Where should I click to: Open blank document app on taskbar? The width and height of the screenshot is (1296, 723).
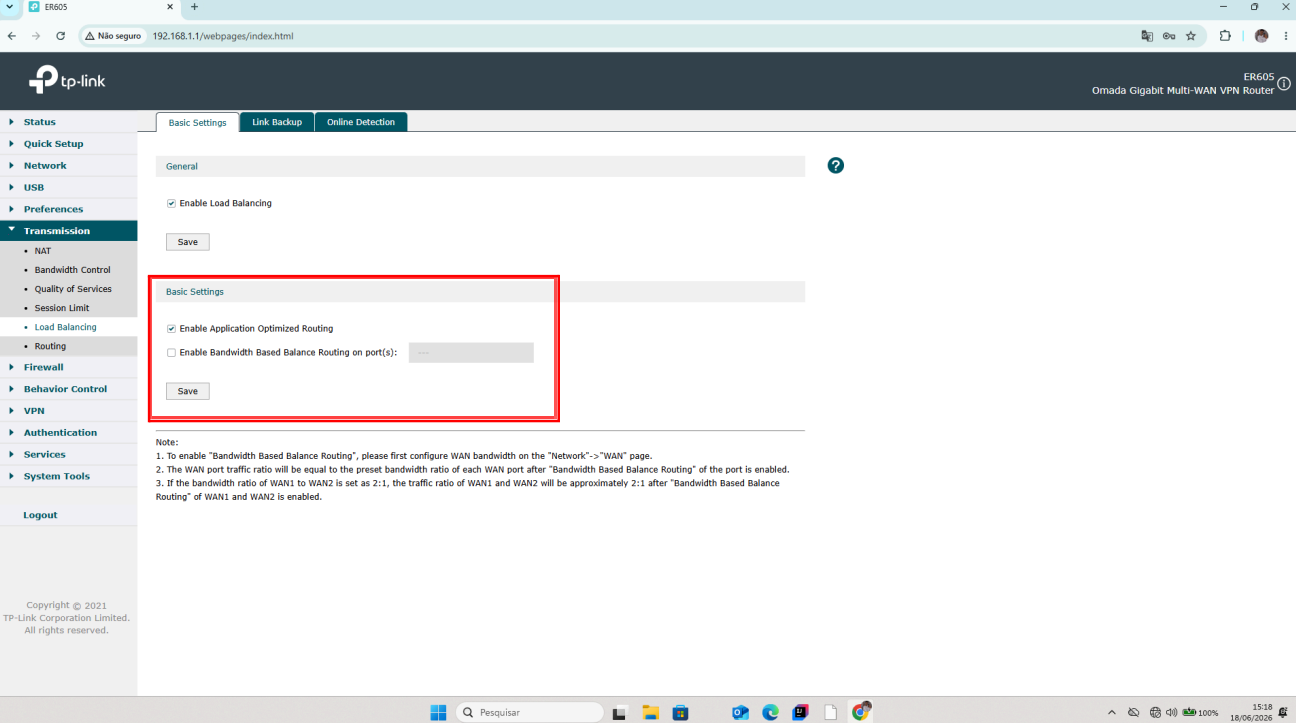[830, 712]
